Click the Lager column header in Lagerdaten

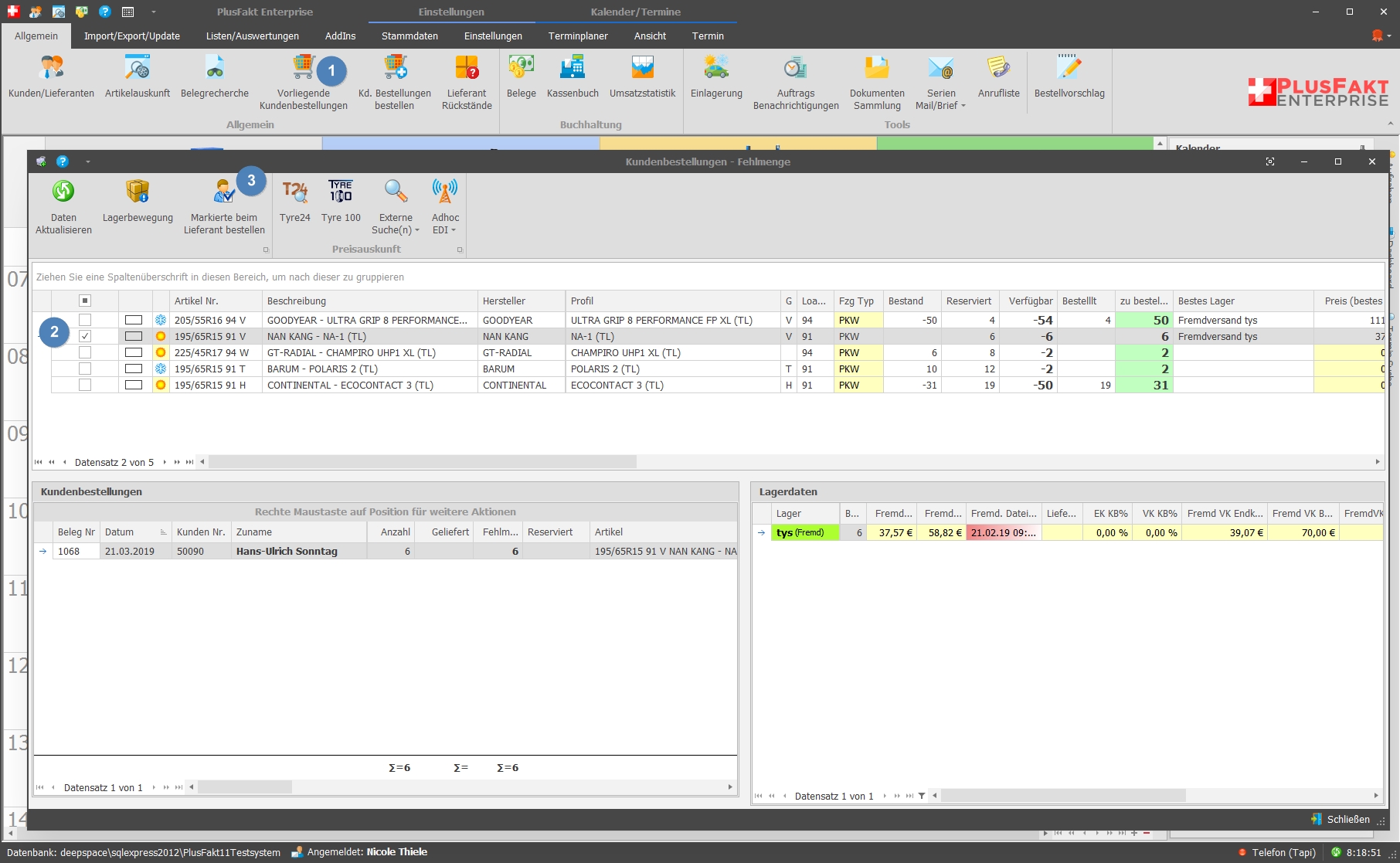pyautogui.click(x=805, y=513)
